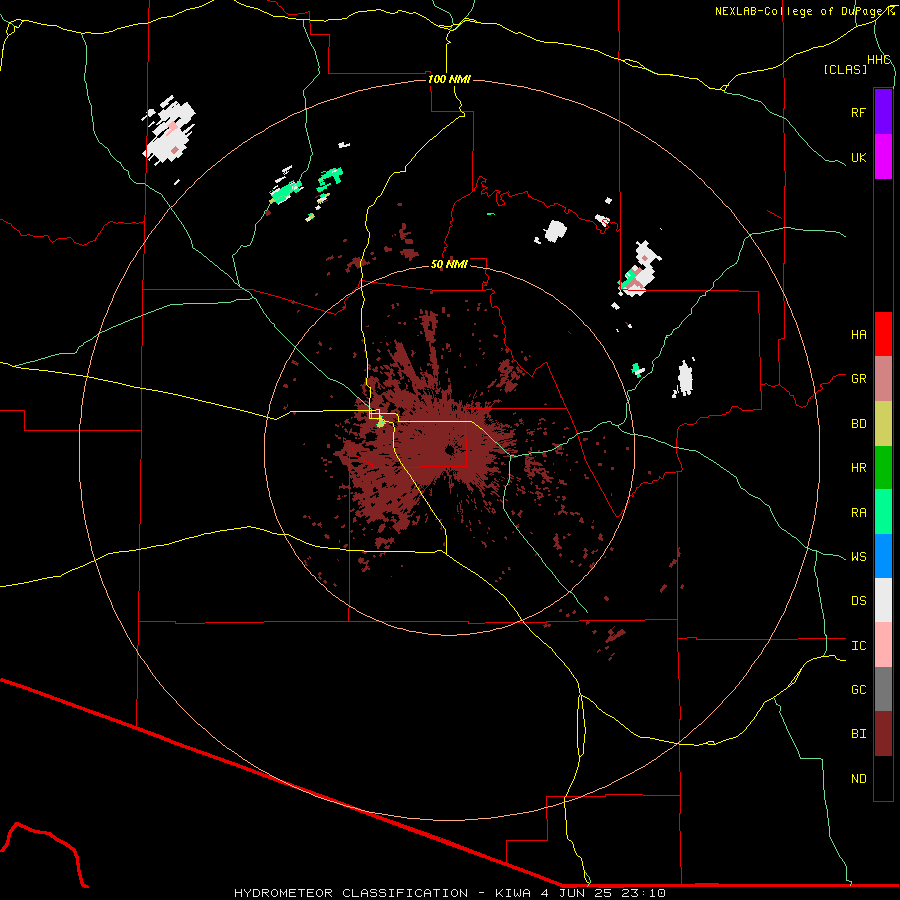Click the WS blue legend swatch
Screen dimensions: 900x900
click(x=883, y=556)
